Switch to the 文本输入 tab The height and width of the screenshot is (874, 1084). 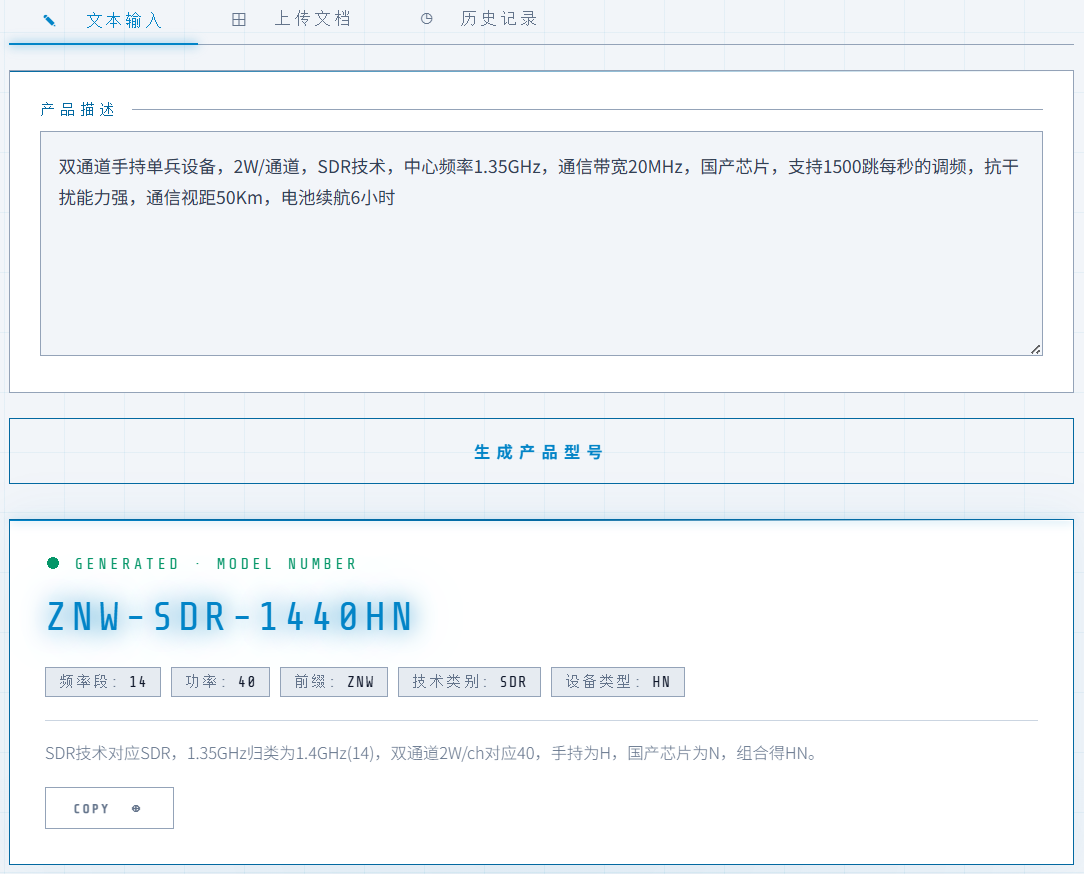(104, 21)
